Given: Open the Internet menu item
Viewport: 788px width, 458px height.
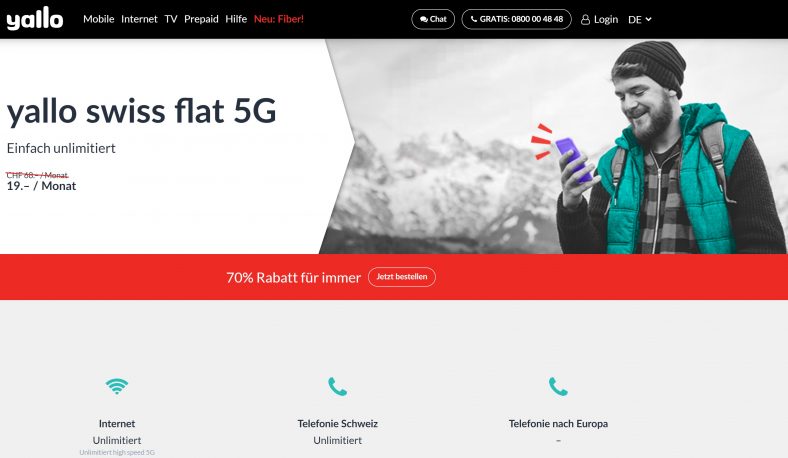Looking at the screenshot, I should 139,19.
